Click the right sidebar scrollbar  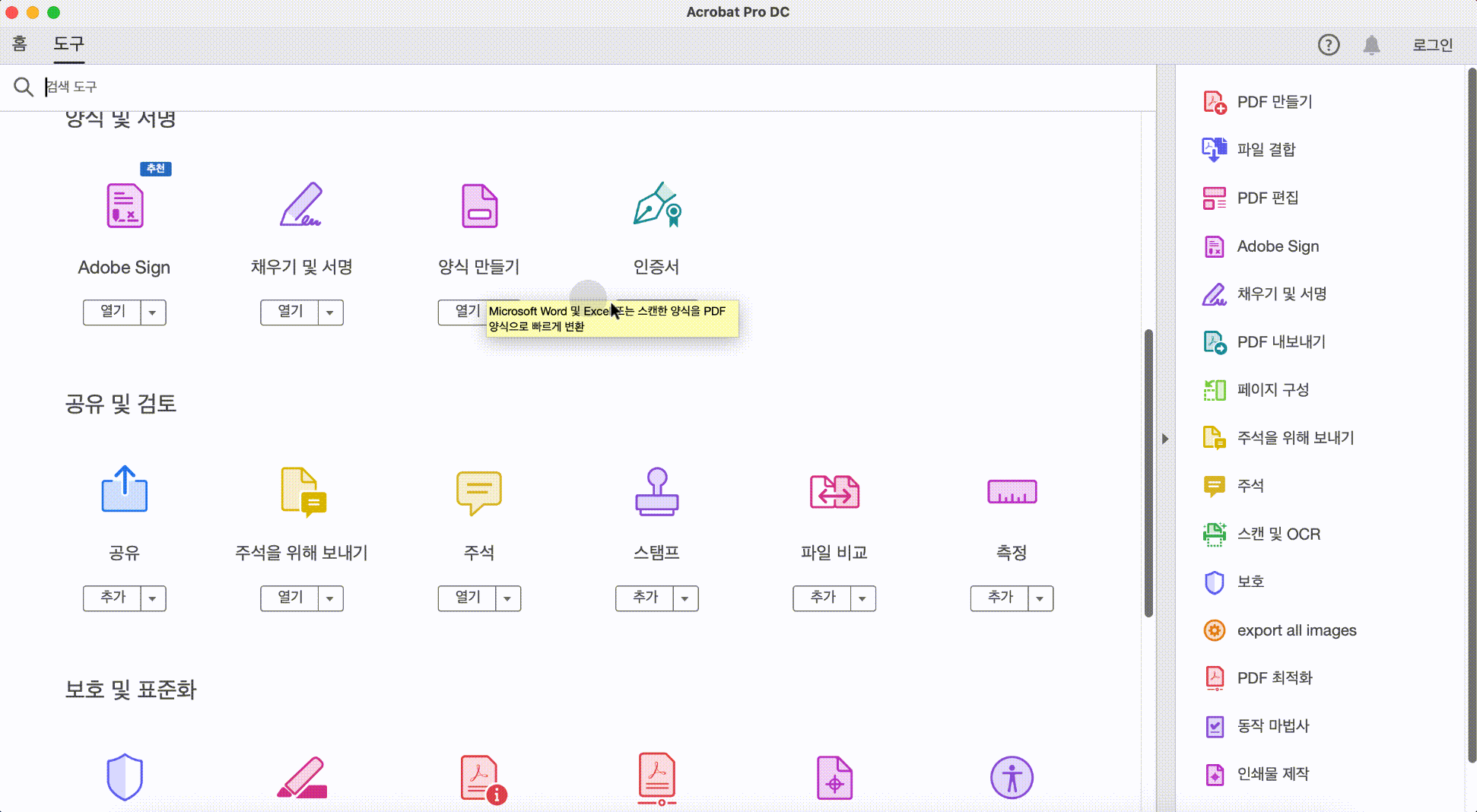(1472, 414)
